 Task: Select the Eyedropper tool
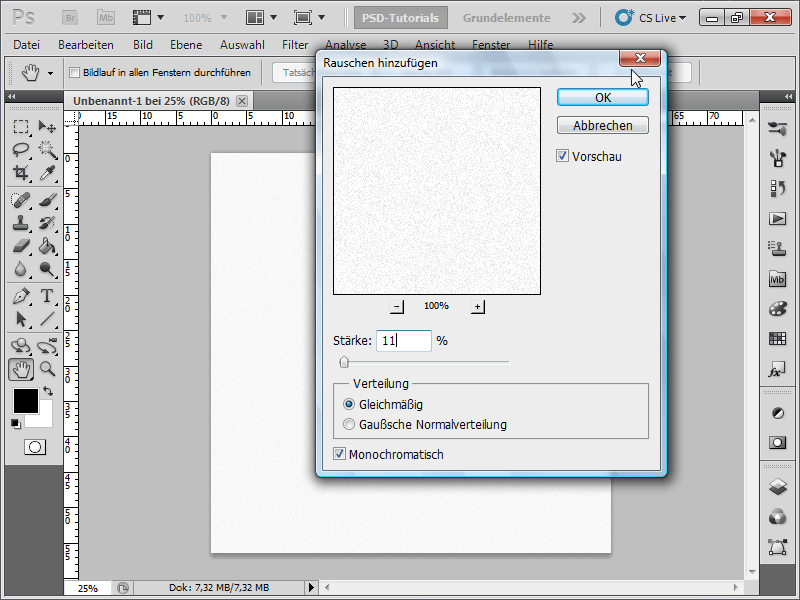tap(47, 173)
